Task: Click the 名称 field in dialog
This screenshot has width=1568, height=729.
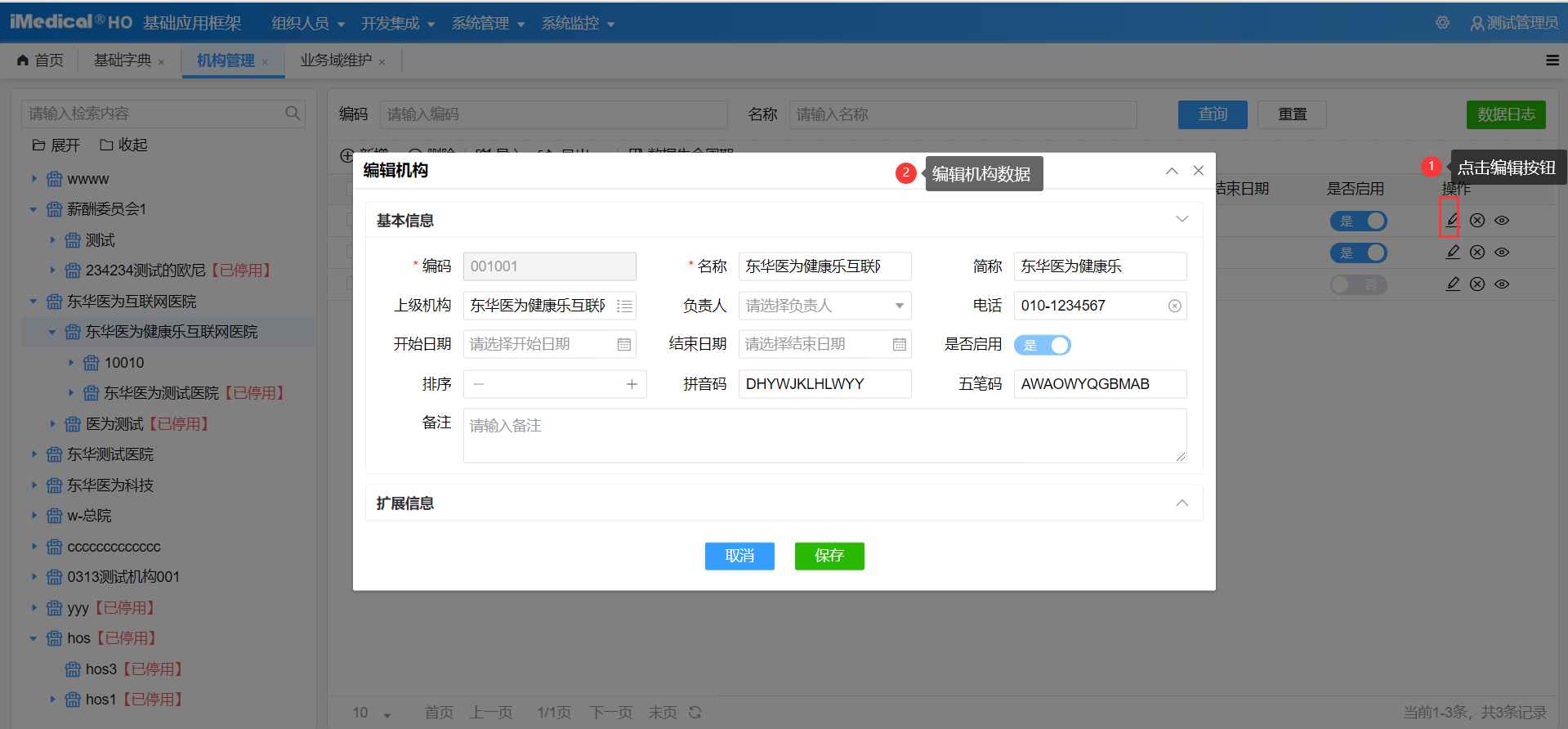Action: point(824,266)
